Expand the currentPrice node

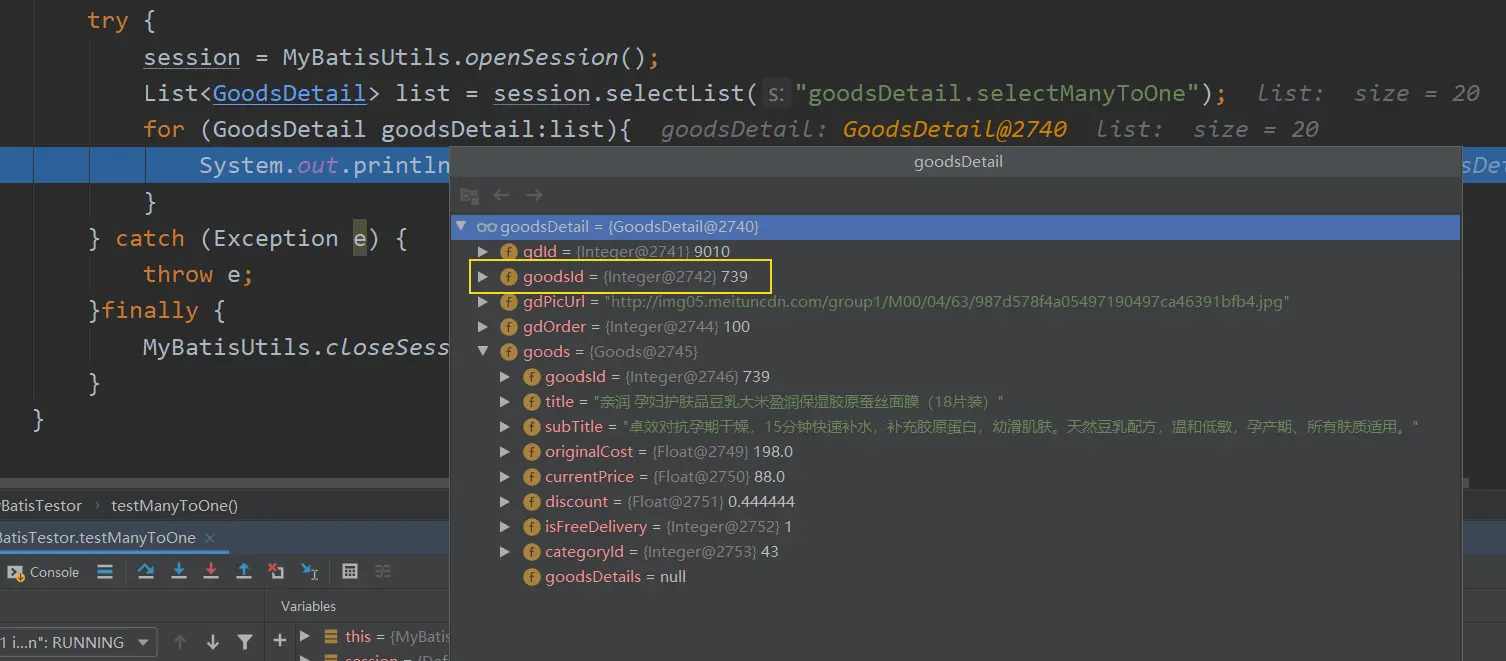(506, 477)
